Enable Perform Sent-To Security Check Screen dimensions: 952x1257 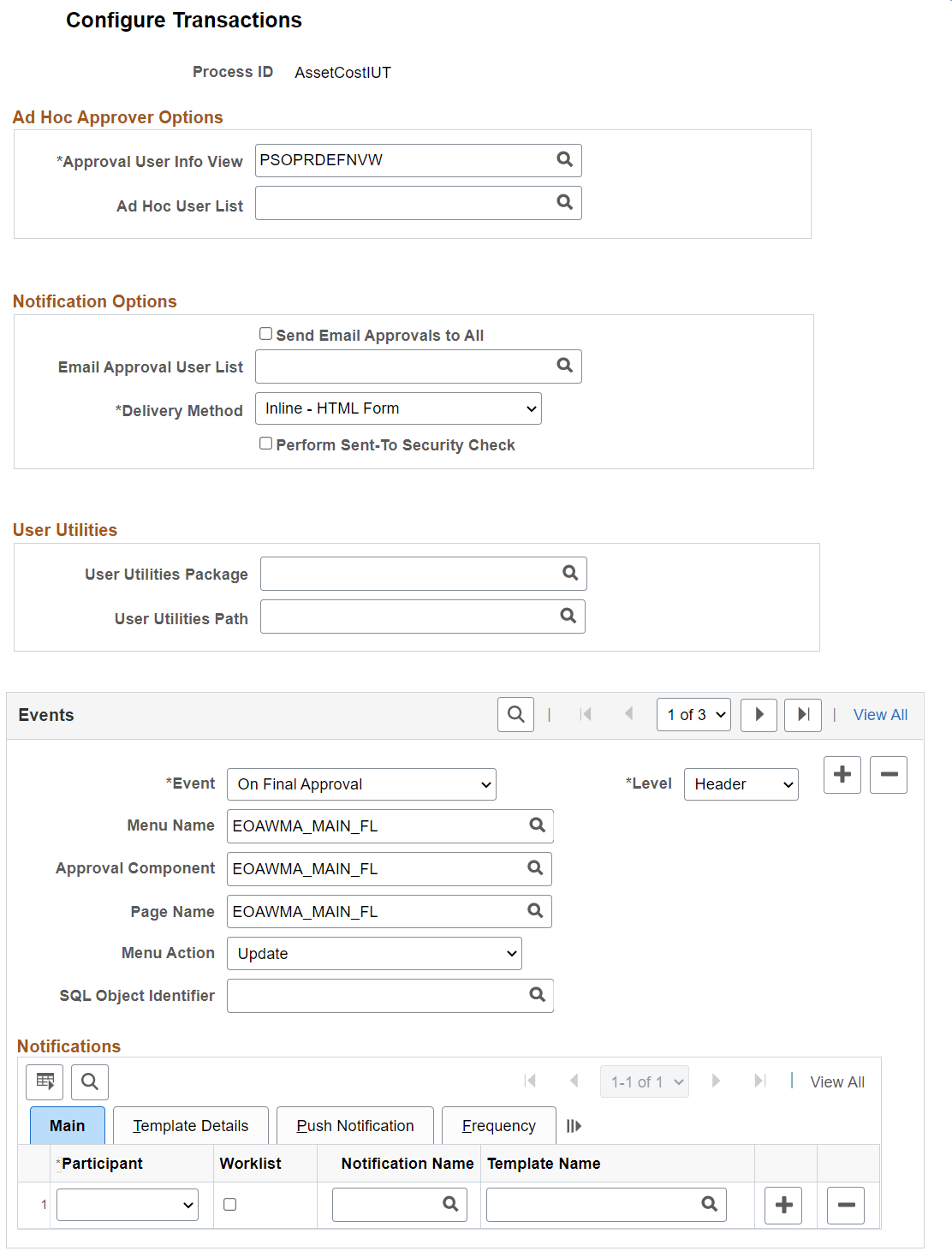[265, 443]
